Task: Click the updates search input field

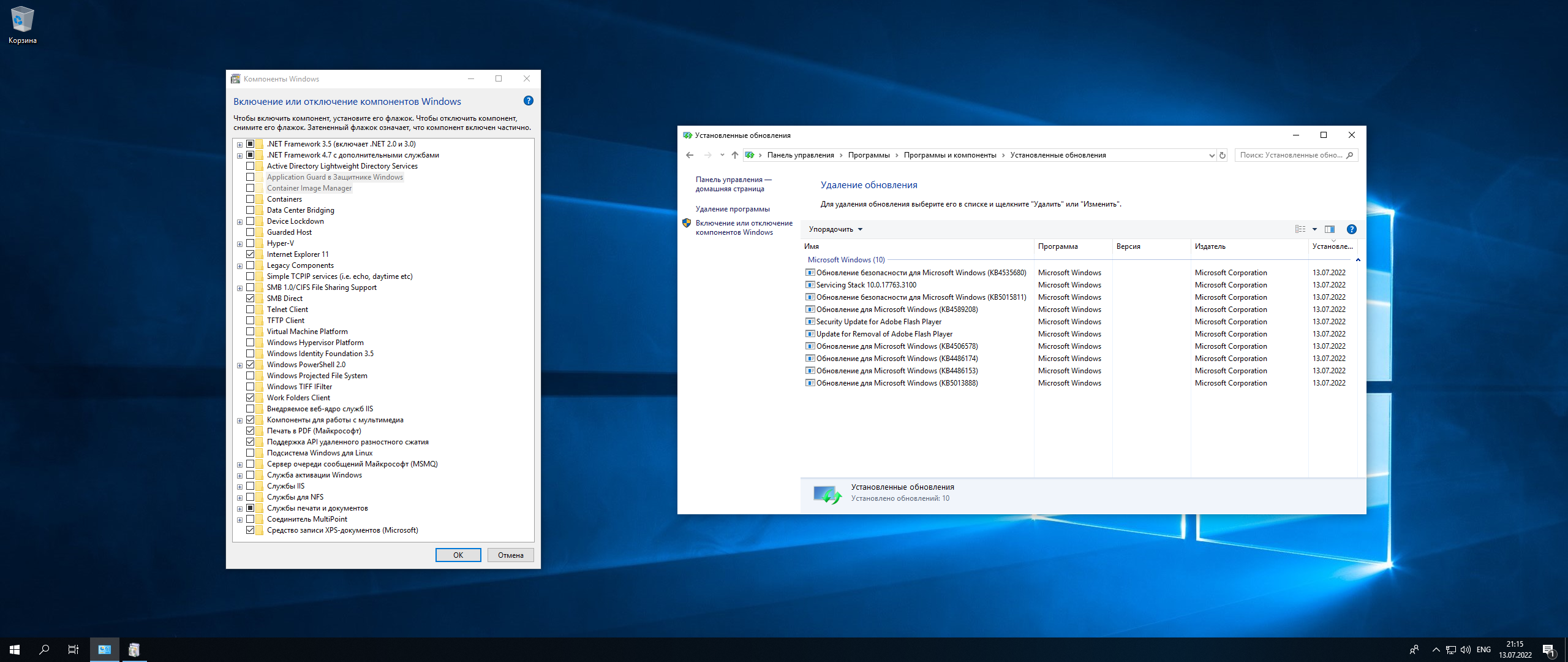Action: [x=1291, y=155]
